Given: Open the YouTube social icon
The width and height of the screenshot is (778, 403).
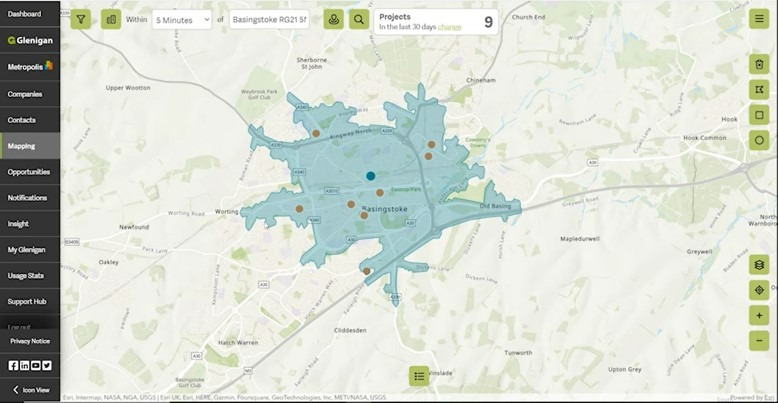Looking at the screenshot, I should (36, 365).
